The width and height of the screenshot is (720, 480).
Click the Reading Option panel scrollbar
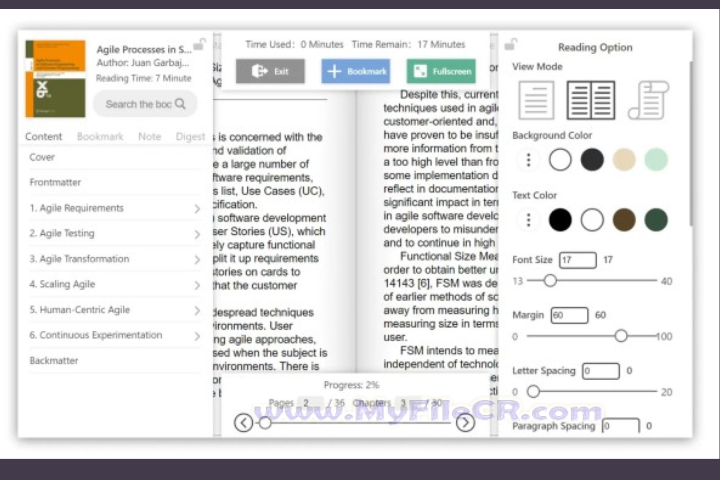coord(690,143)
